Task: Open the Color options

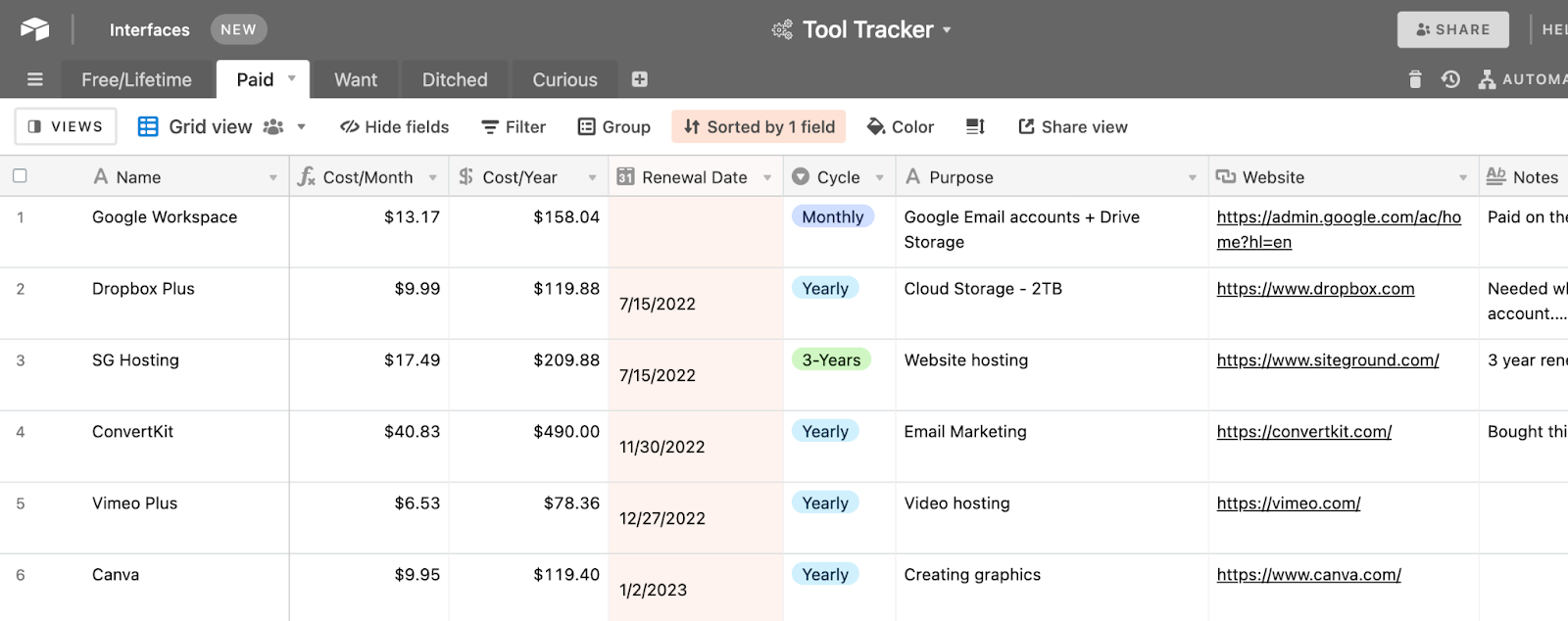Action: pos(901,126)
